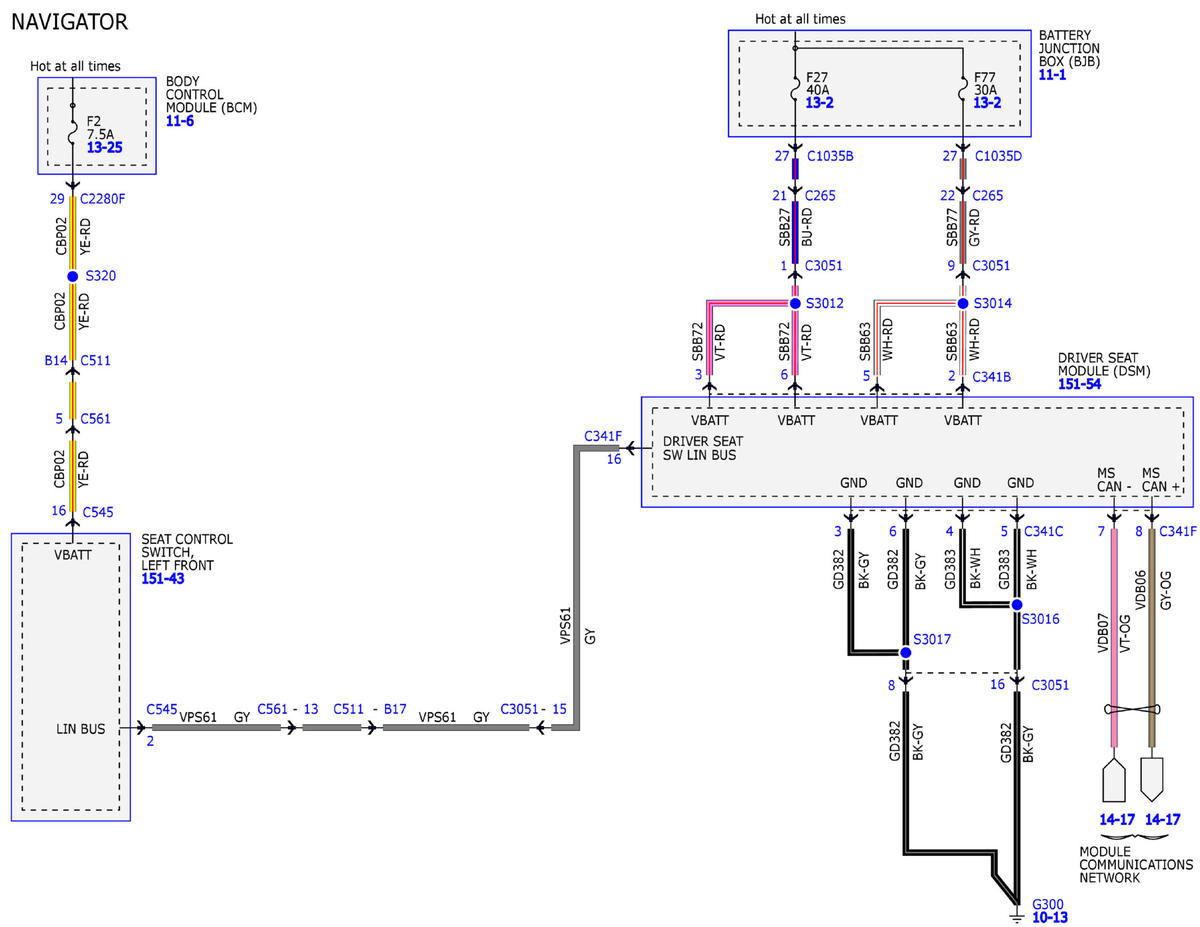Click the twisted pair symbol on CAN wires
This screenshot has width=1200, height=927.
(x=1133, y=709)
